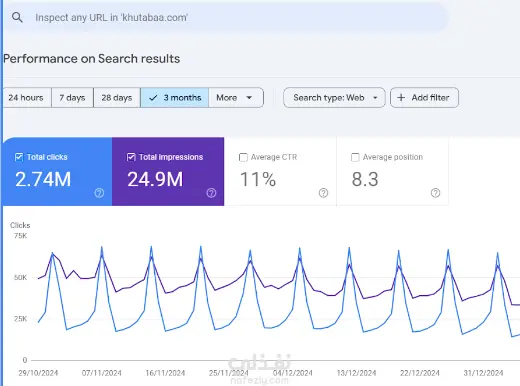520x386 pixels.
Task: Click the Add filter button
Action: (424, 98)
